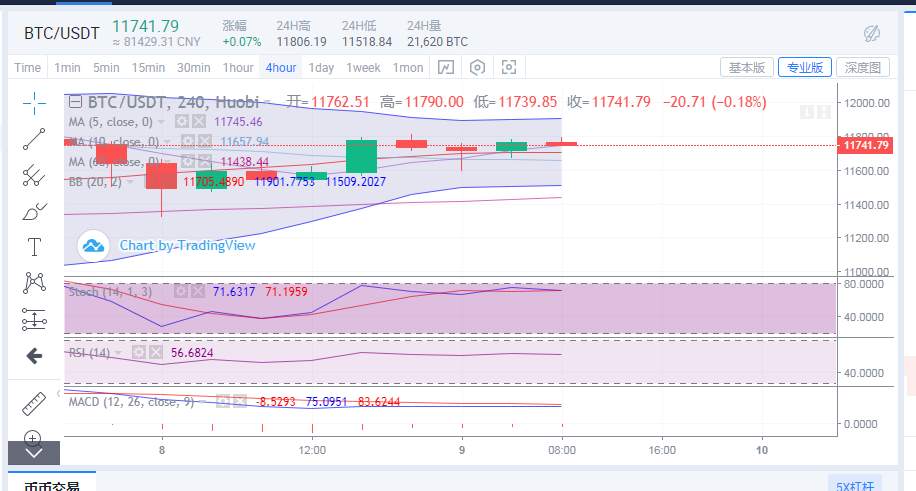Select the XABCD pattern tool

34,283
